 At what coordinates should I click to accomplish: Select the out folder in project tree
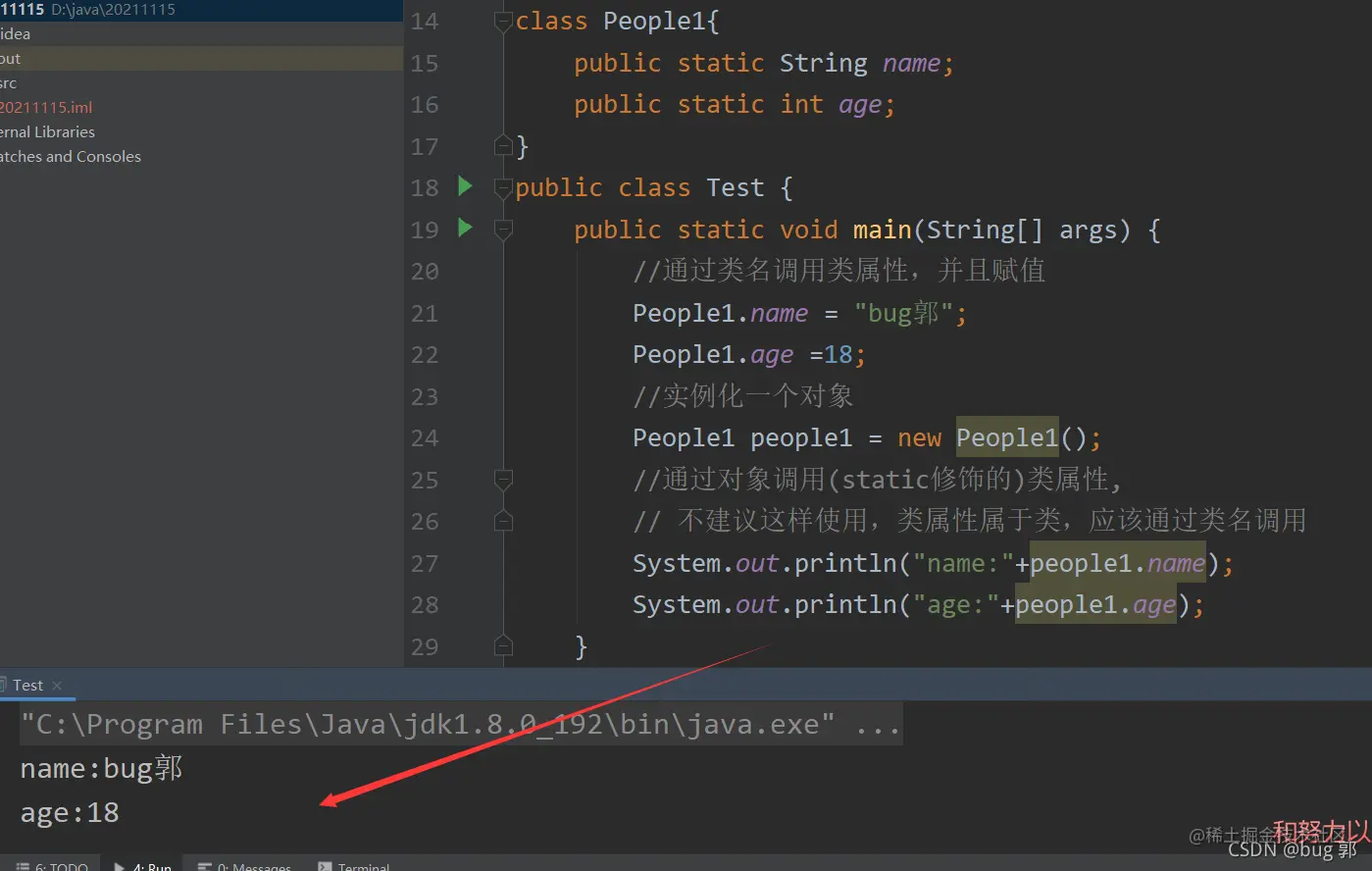tap(201, 58)
